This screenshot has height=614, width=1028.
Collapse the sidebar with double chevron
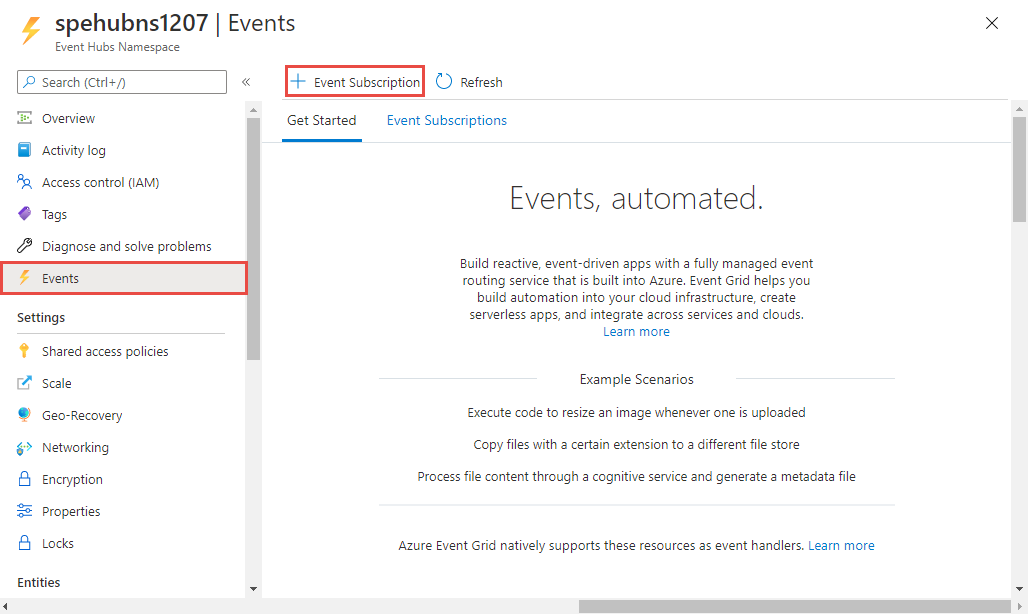246,82
